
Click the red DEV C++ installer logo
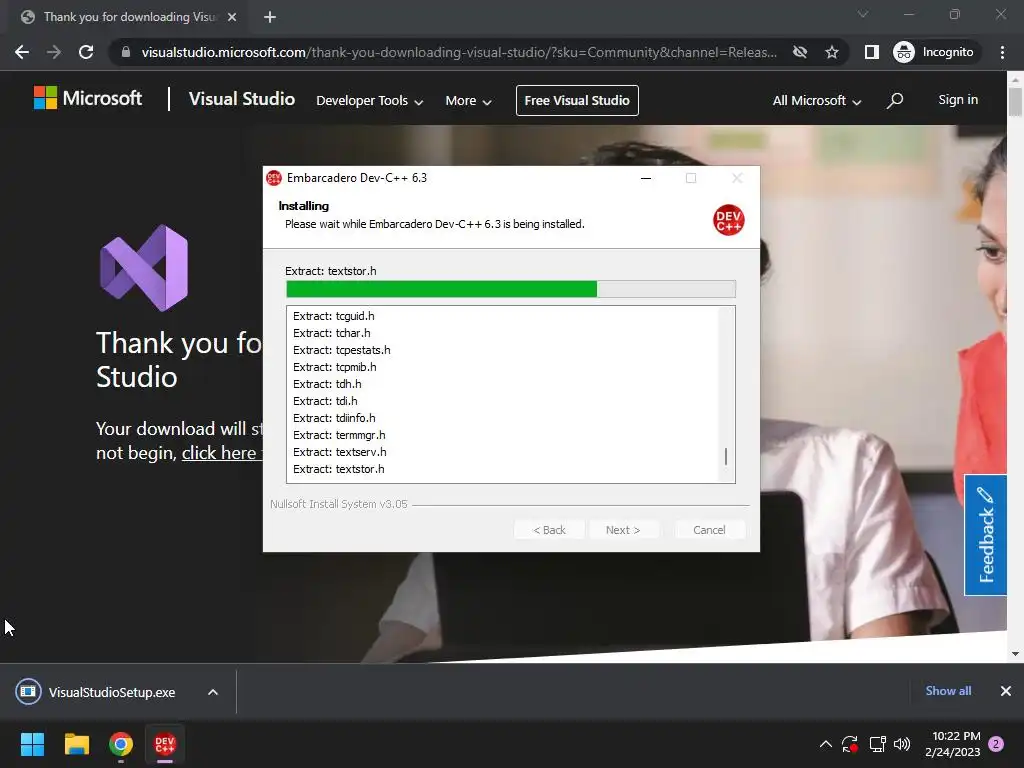click(x=728, y=219)
